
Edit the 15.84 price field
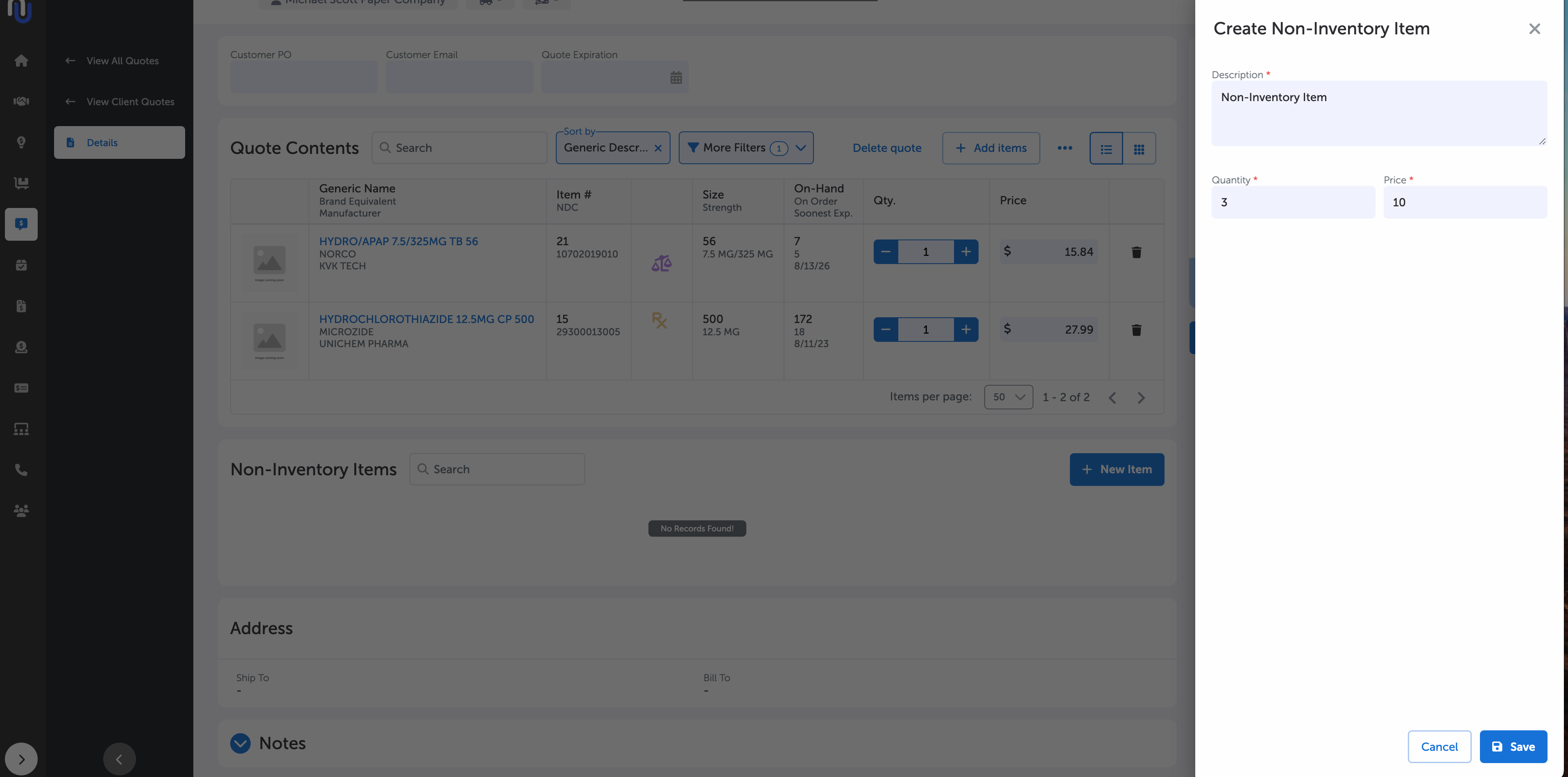point(1048,251)
